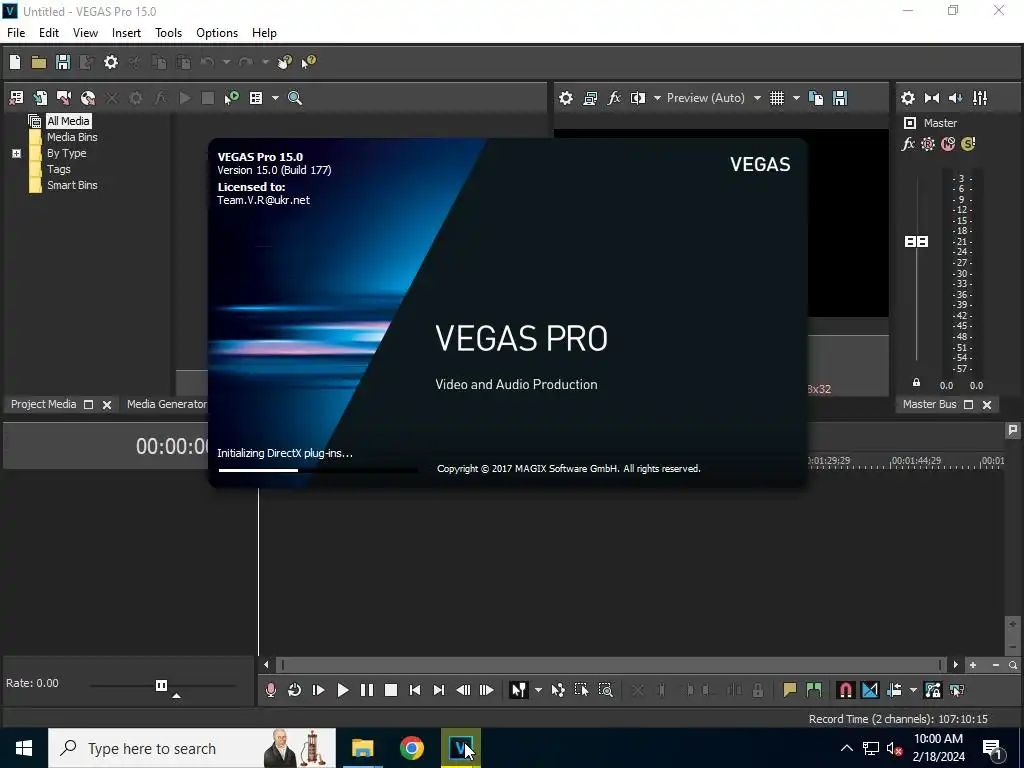Image resolution: width=1024 pixels, height=768 pixels.
Task: Solo the Master bus
Action: (x=968, y=144)
